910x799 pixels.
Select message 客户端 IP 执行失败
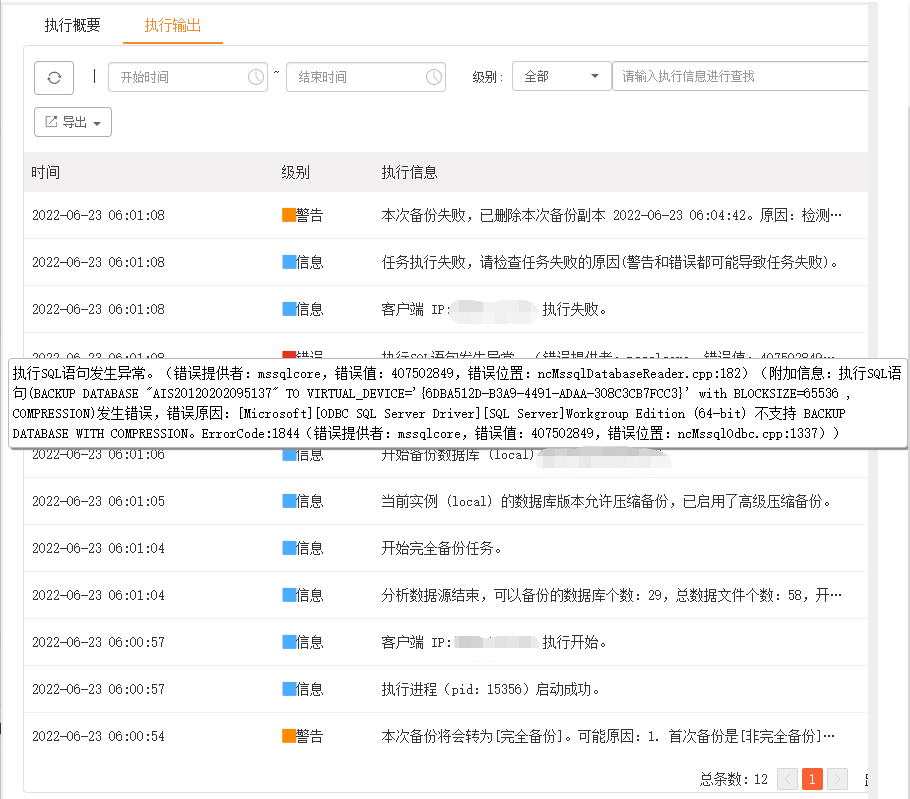pyautogui.click(x=494, y=309)
